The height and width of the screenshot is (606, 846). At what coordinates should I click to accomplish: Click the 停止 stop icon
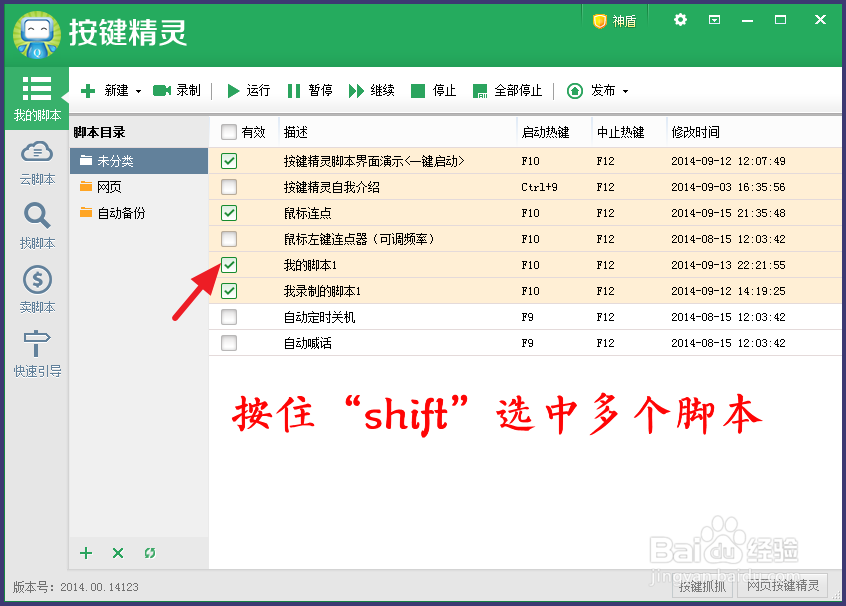click(418, 90)
